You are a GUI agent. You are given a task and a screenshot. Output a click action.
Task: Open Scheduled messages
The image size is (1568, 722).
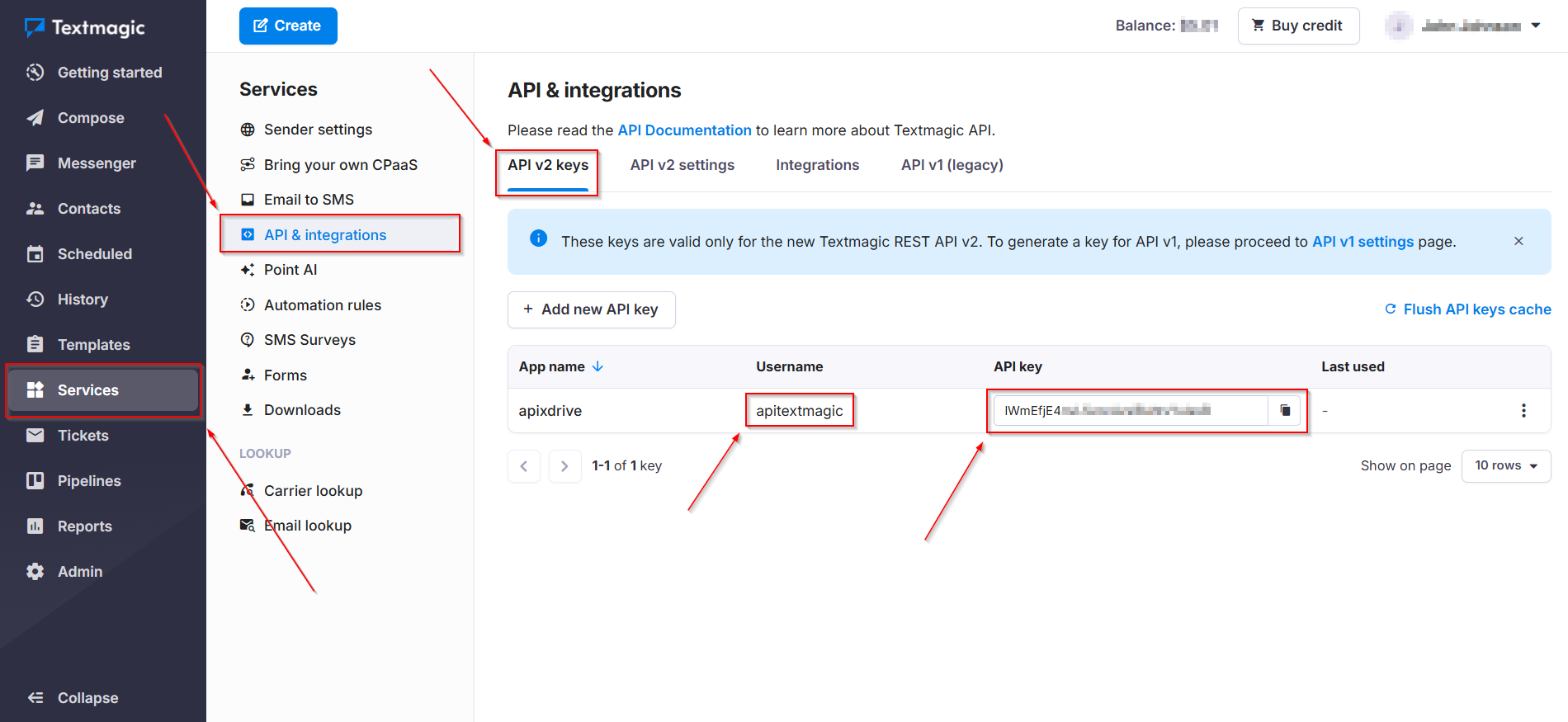pos(103,254)
